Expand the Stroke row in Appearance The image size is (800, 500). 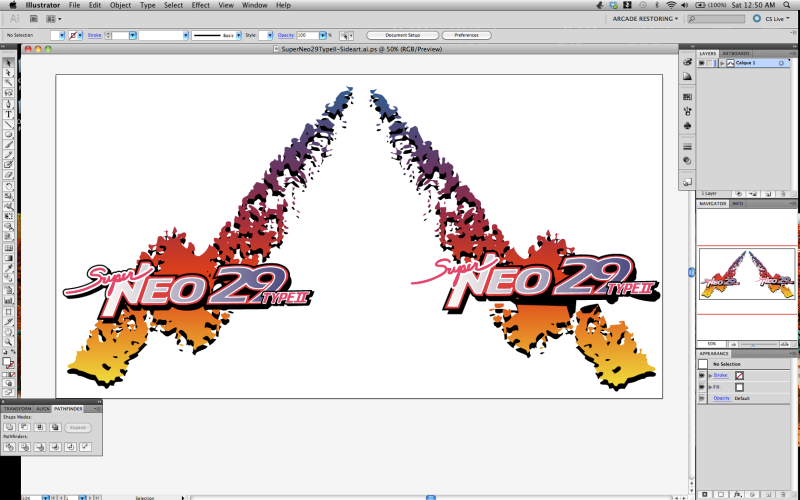click(710, 376)
